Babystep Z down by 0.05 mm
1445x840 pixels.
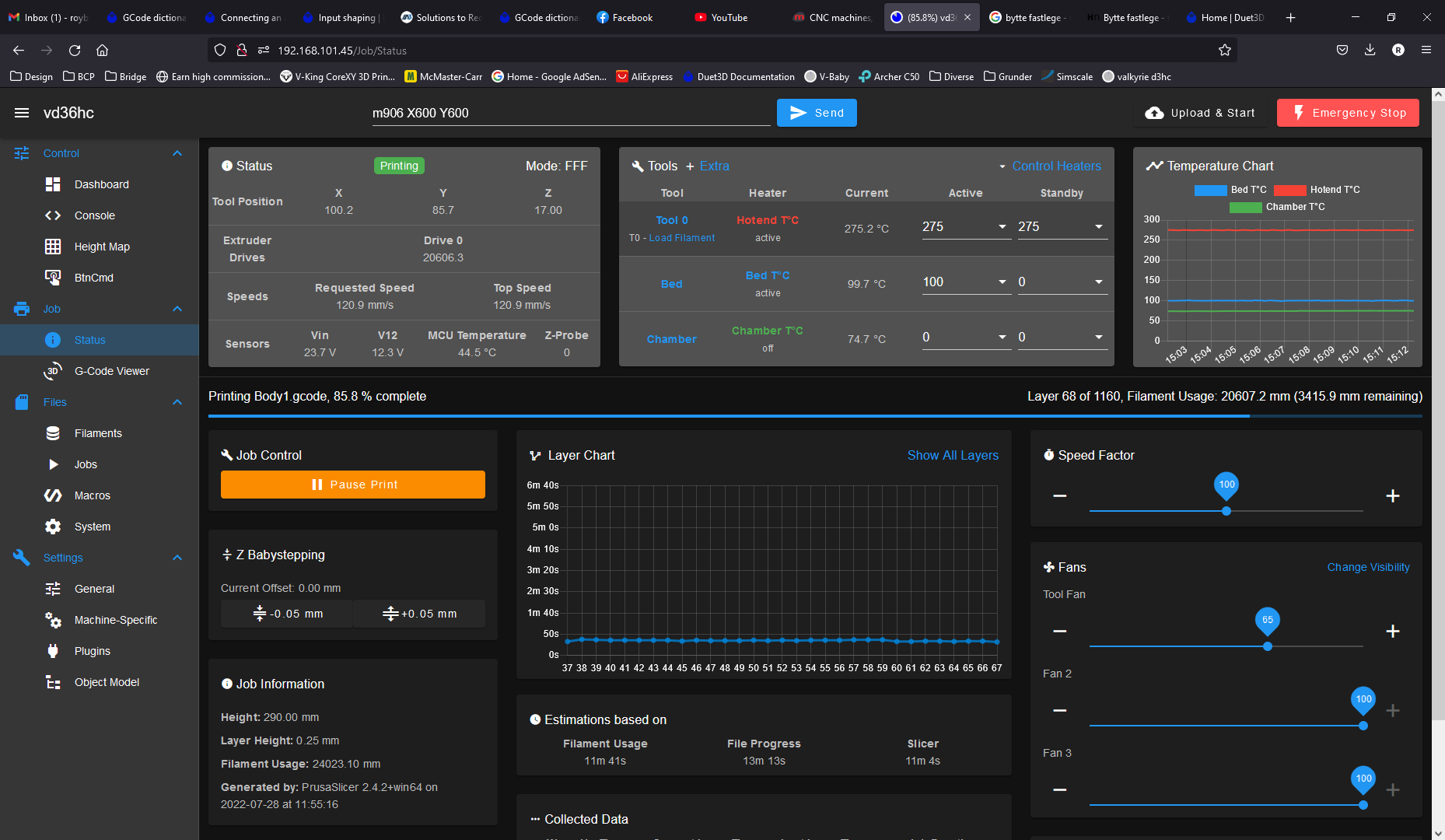point(286,614)
